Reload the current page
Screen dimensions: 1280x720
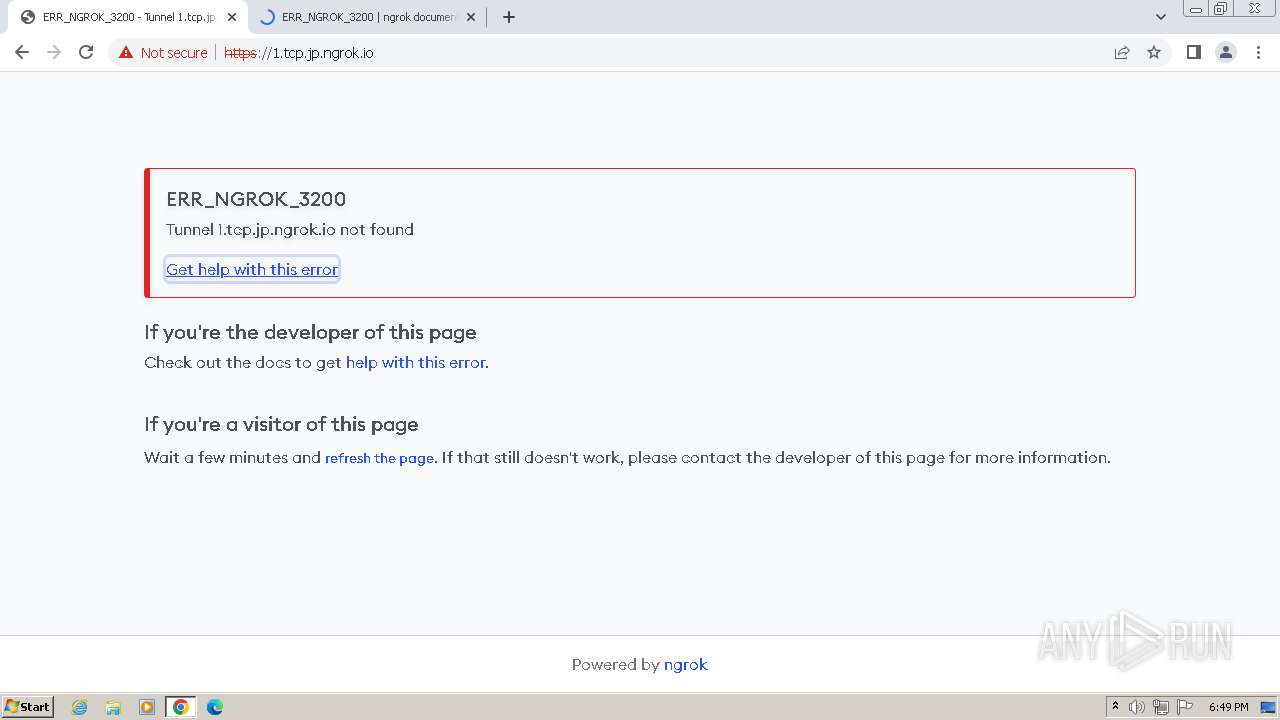86,52
